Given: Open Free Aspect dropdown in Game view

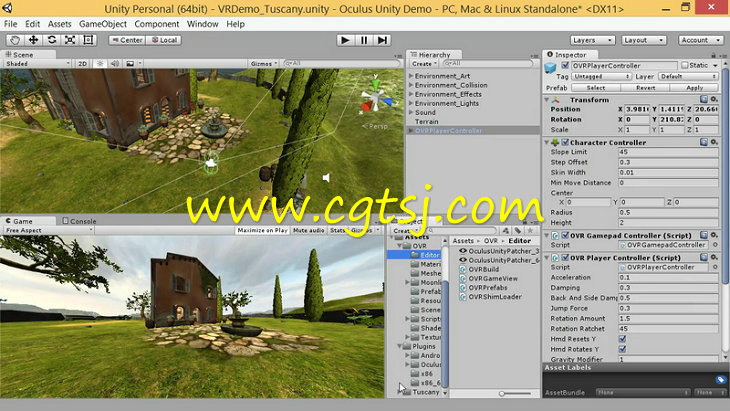Looking at the screenshot, I should [49, 230].
